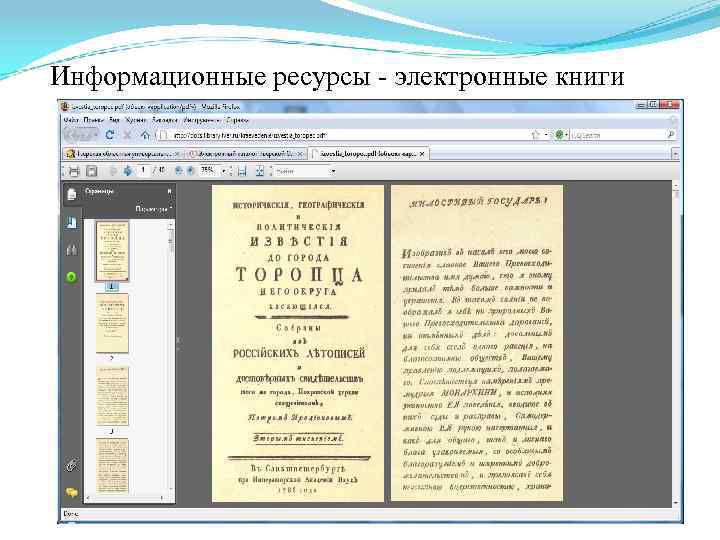Bookmark the page with the star icon

[x=535, y=135]
